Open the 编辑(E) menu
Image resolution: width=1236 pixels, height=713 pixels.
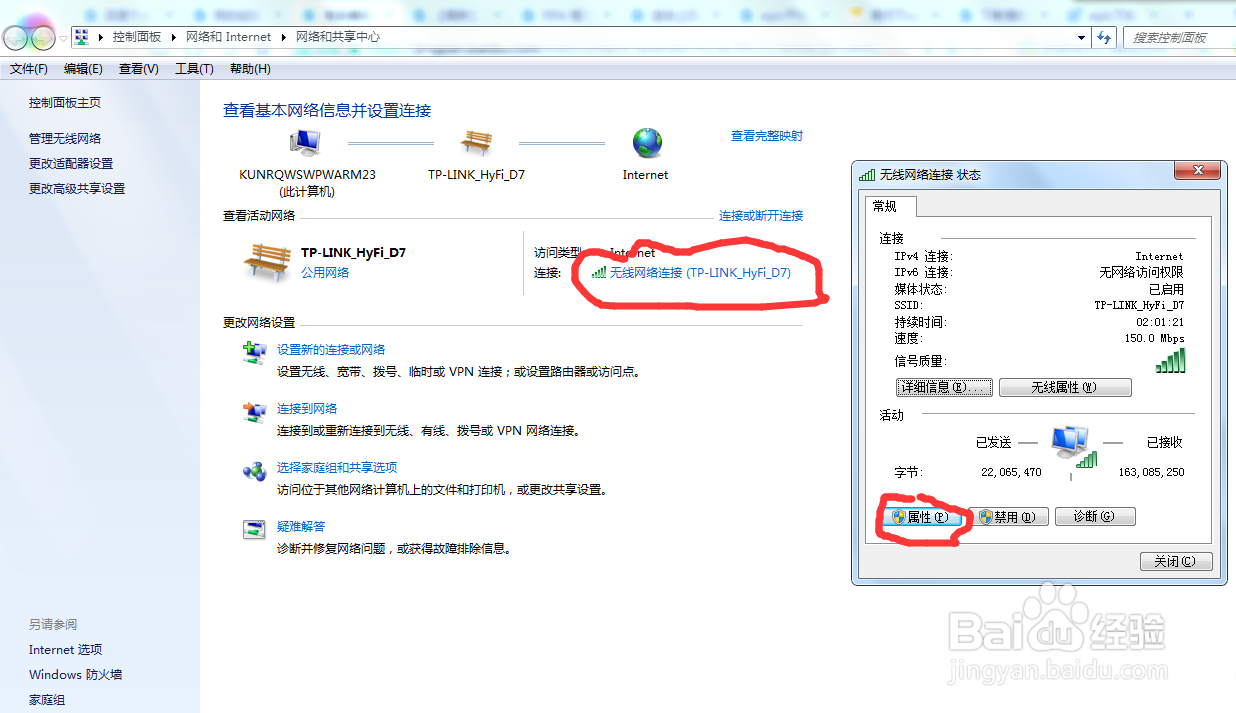click(83, 69)
